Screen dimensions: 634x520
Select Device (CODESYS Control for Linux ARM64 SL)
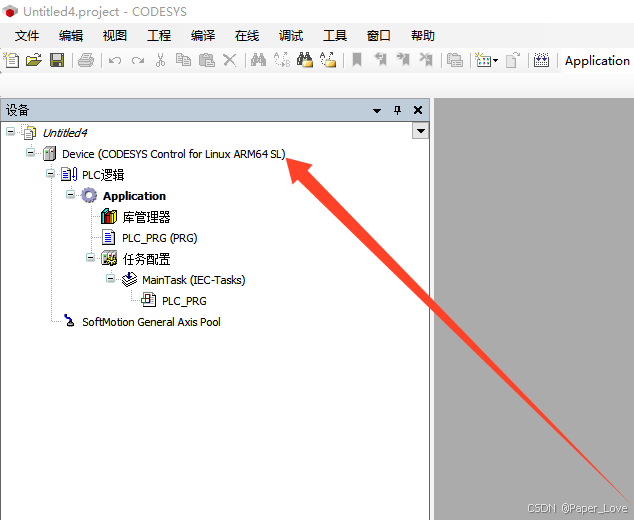coord(174,154)
